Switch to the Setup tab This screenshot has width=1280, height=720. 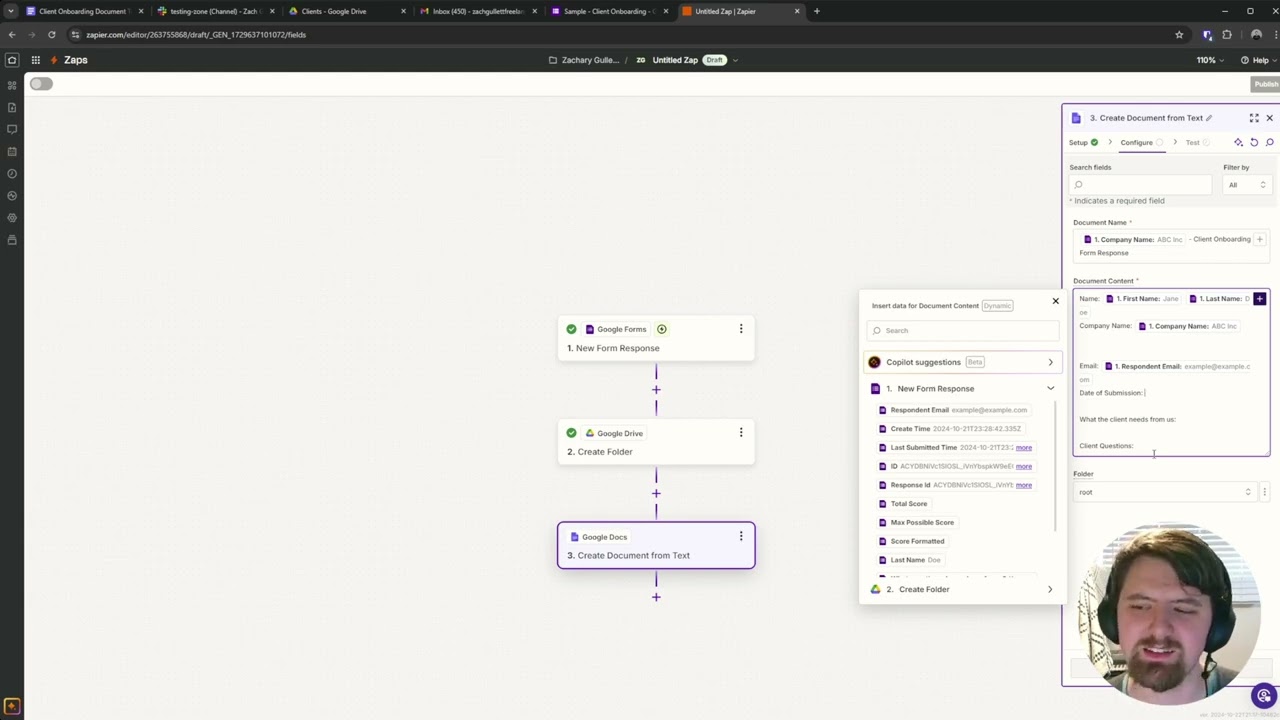[x=1083, y=143]
